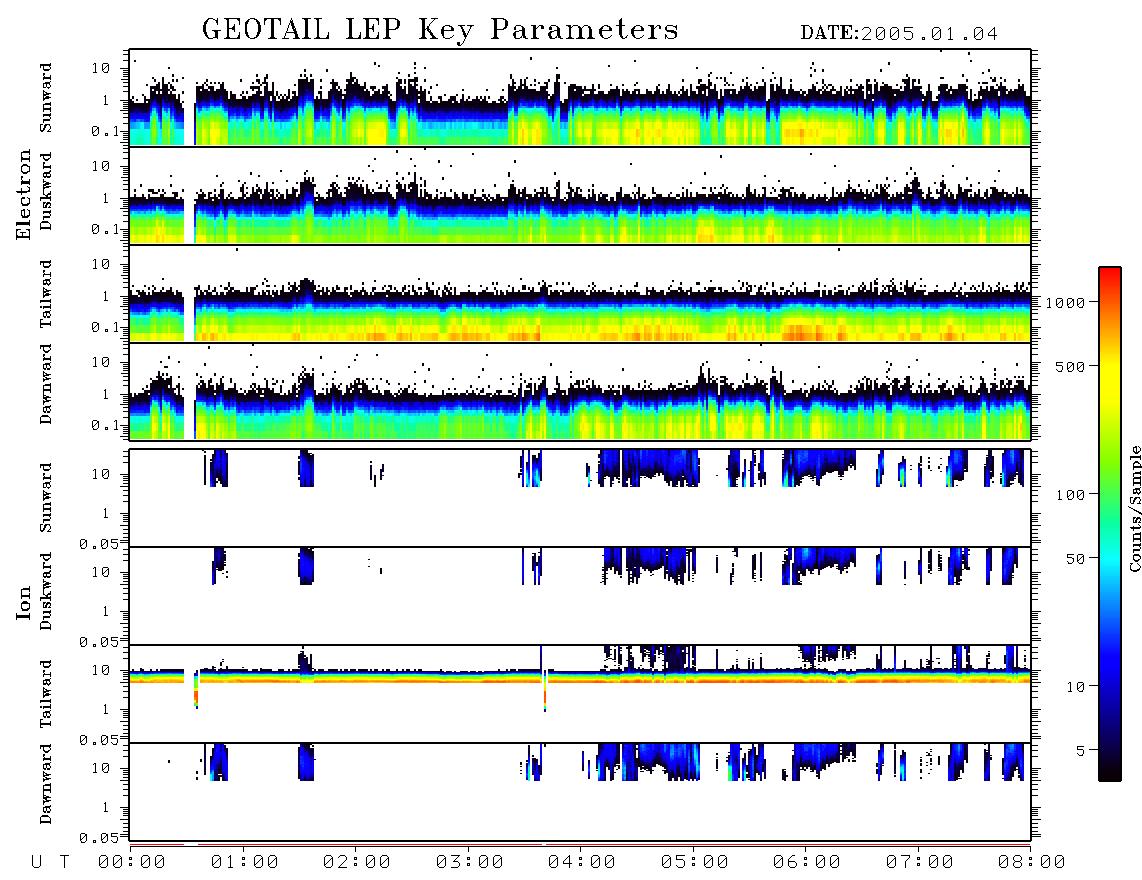The width and height of the screenshot is (1142, 880).
Task: Click '0.05' axis label of Ion Dawnward panel
Action: tap(98, 838)
